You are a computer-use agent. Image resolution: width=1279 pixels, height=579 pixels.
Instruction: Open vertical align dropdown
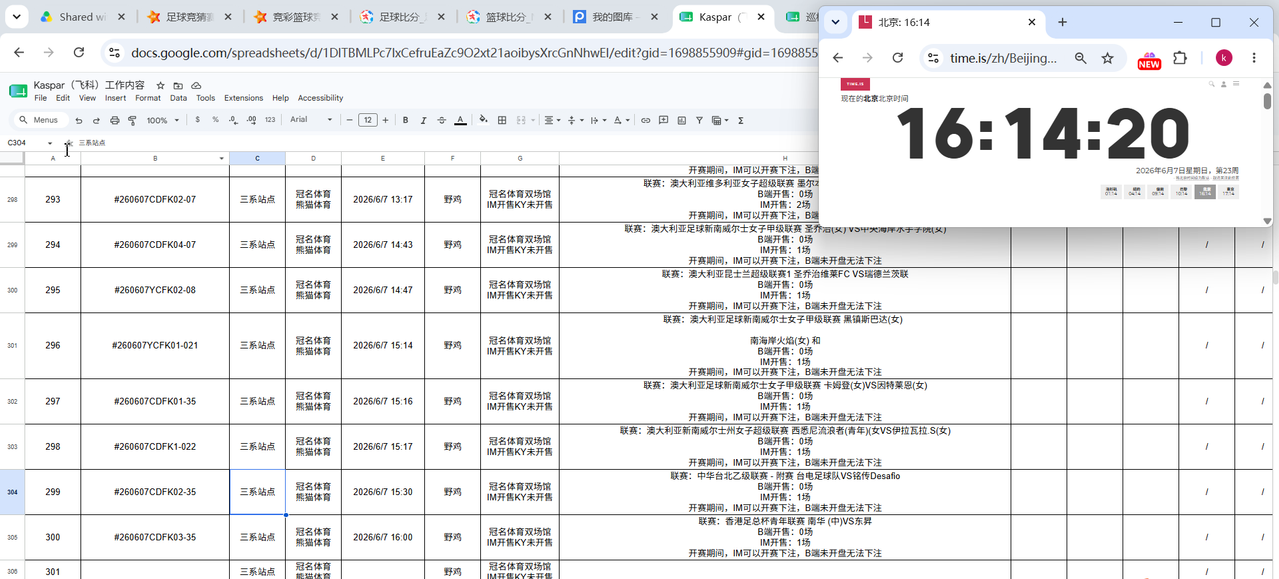[575, 120]
